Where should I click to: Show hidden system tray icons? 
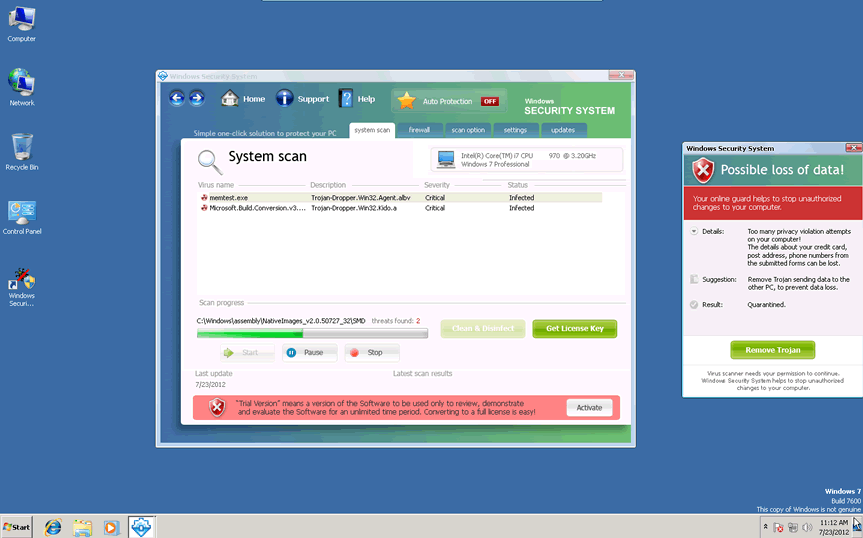pyautogui.click(x=766, y=526)
